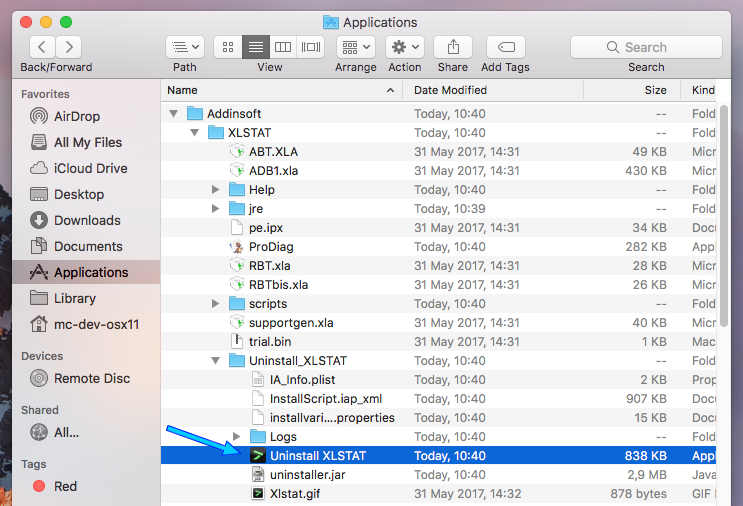The width and height of the screenshot is (743, 506).
Task: Open the Path dropdown in toolbar
Action: click(185, 47)
